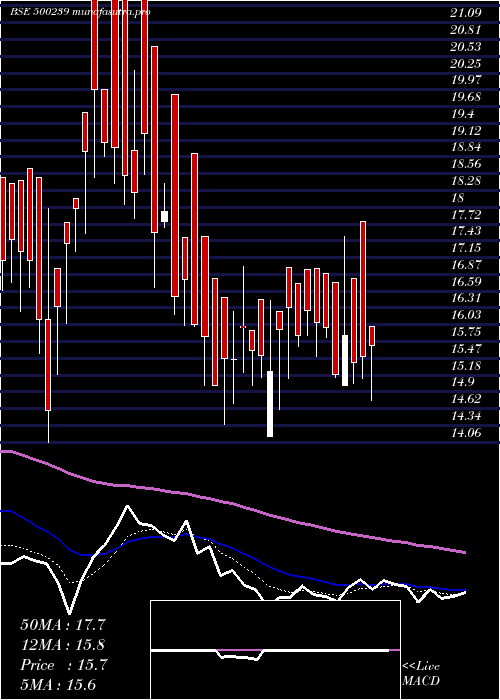Click the 20.53 price axis label
The image size is (500, 700).
(x=466, y=47)
